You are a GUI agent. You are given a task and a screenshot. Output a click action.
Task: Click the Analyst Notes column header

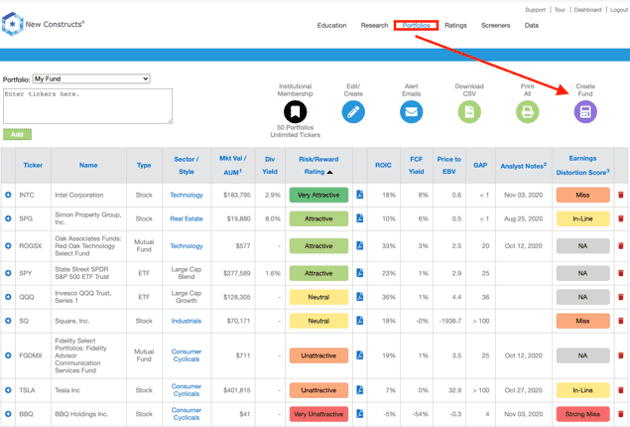[x=523, y=165]
